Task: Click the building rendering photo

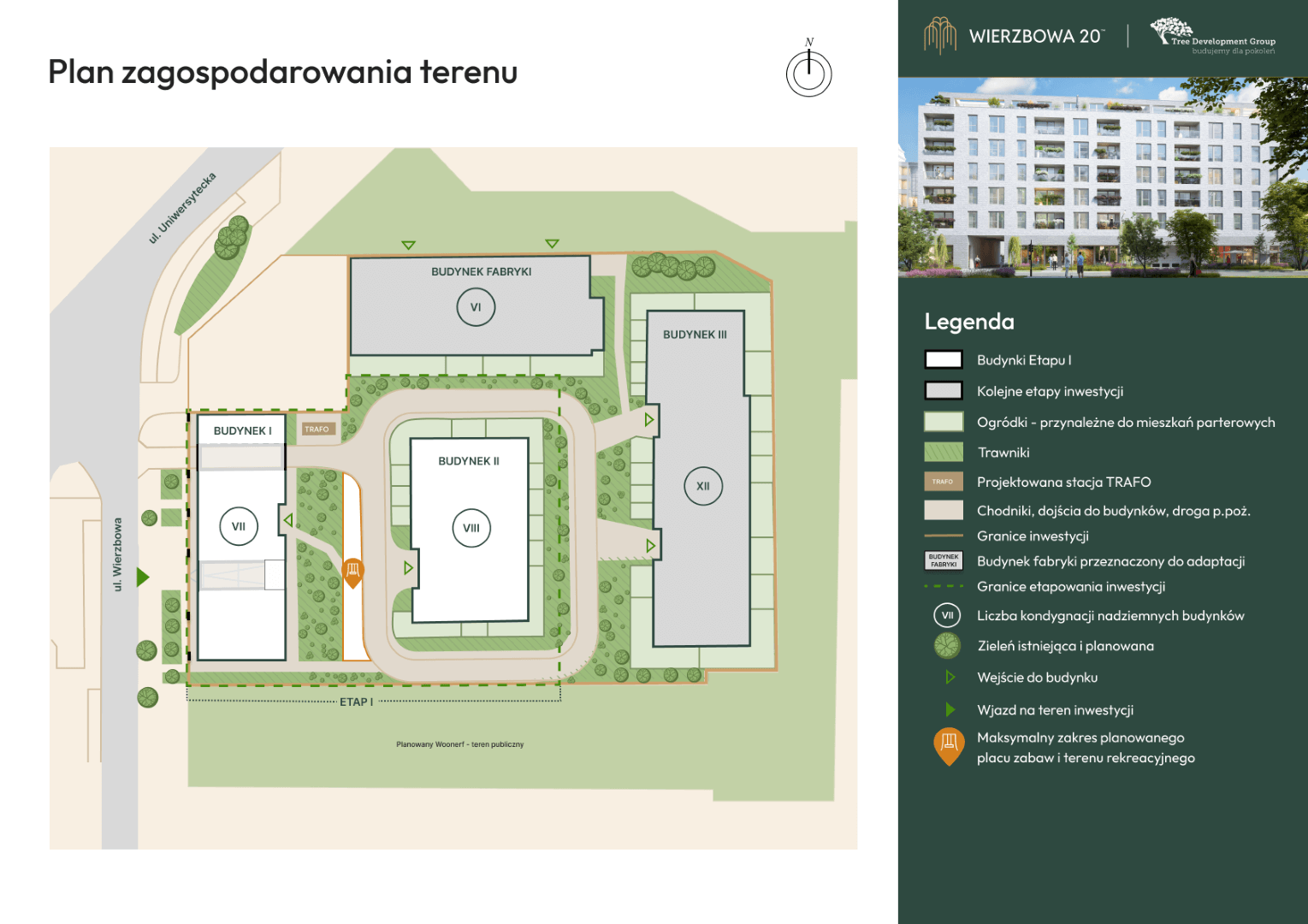Action: click(x=1102, y=178)
